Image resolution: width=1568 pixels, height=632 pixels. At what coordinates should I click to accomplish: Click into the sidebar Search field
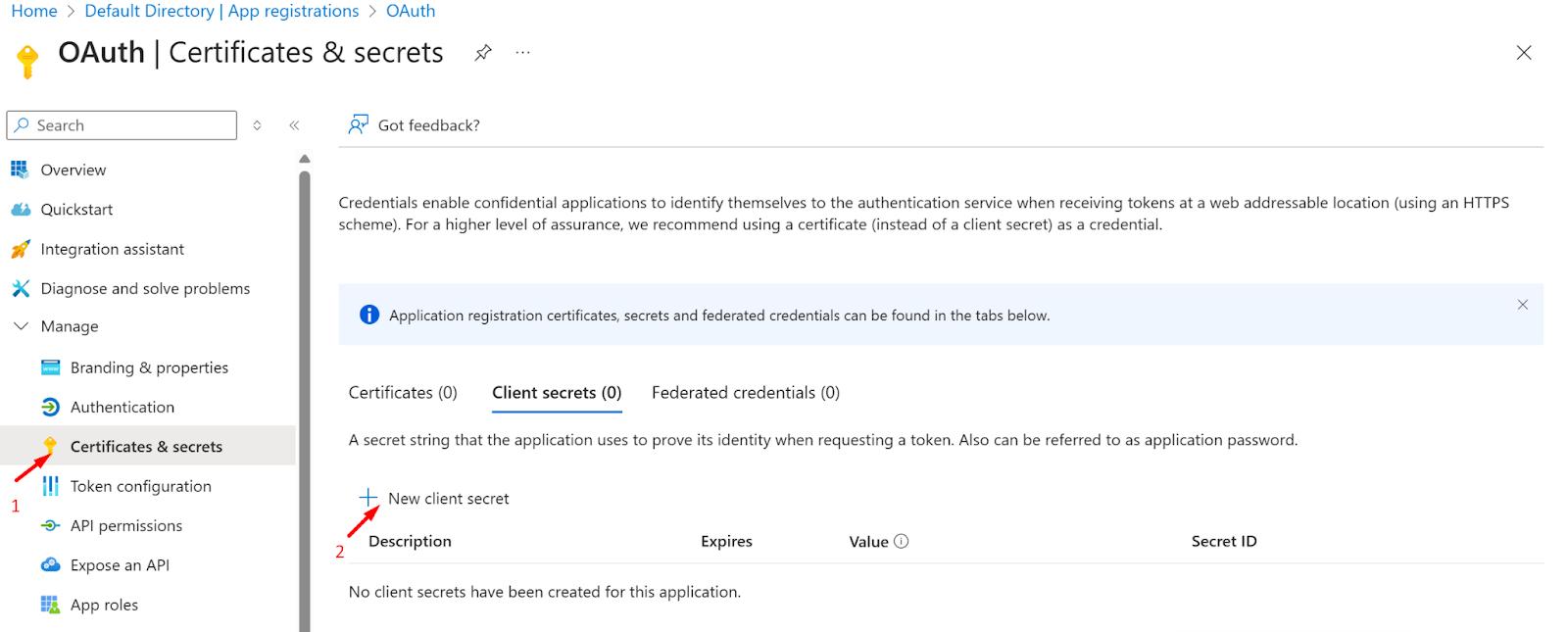pyautogui.click(x=122, y=125)
